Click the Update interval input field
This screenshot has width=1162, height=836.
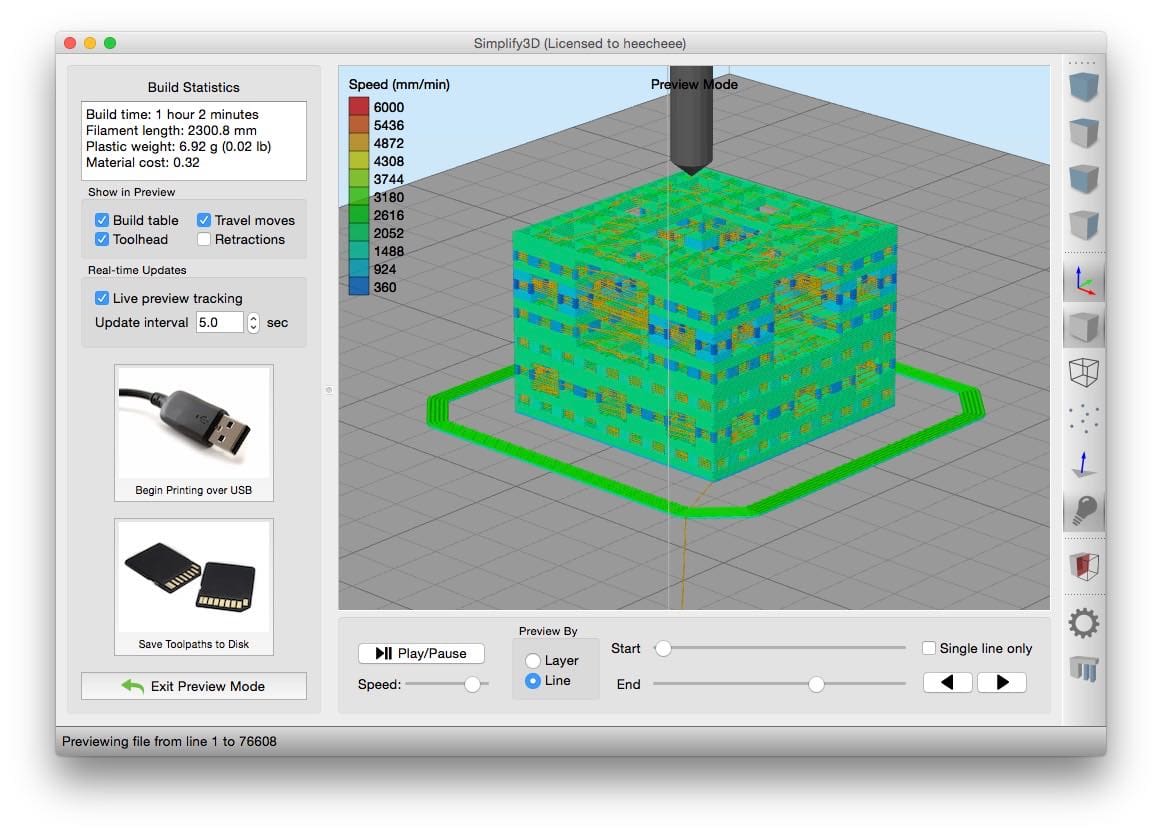pyautogui.click(x=219, y=323)
